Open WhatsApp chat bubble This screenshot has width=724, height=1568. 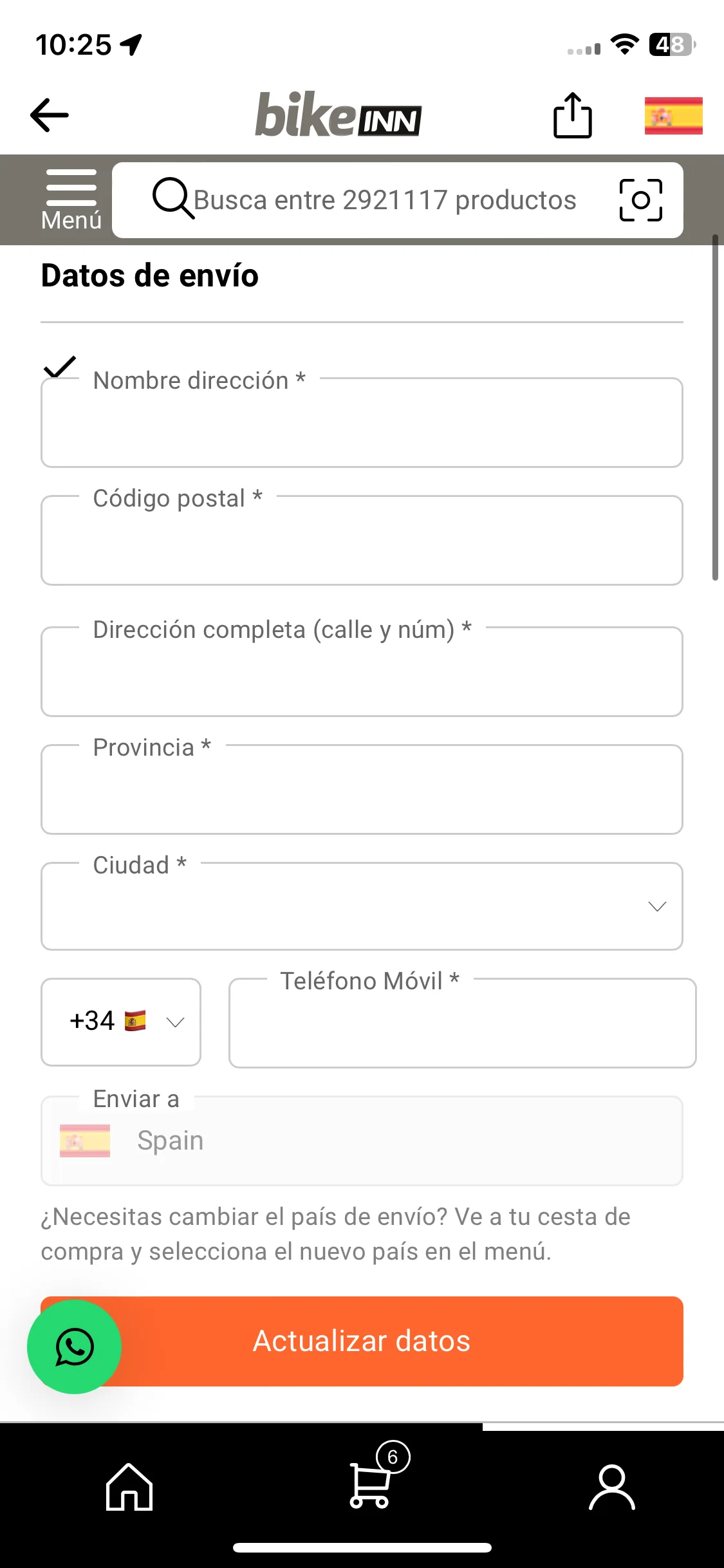coord(74,1347)
